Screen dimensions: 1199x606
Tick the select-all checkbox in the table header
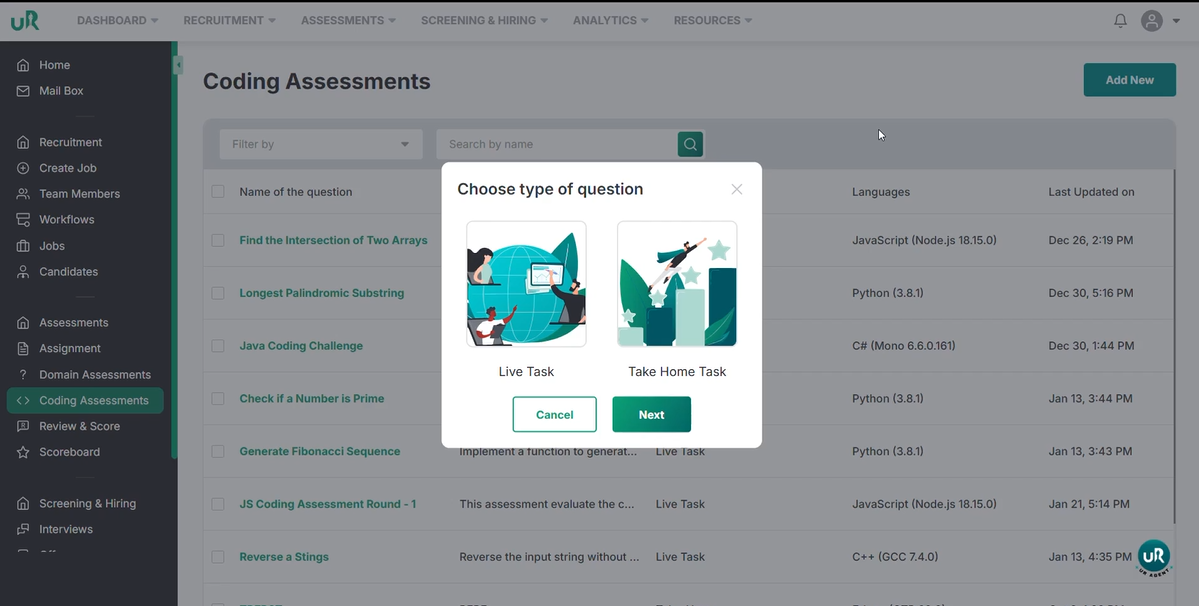pos(218,192)
